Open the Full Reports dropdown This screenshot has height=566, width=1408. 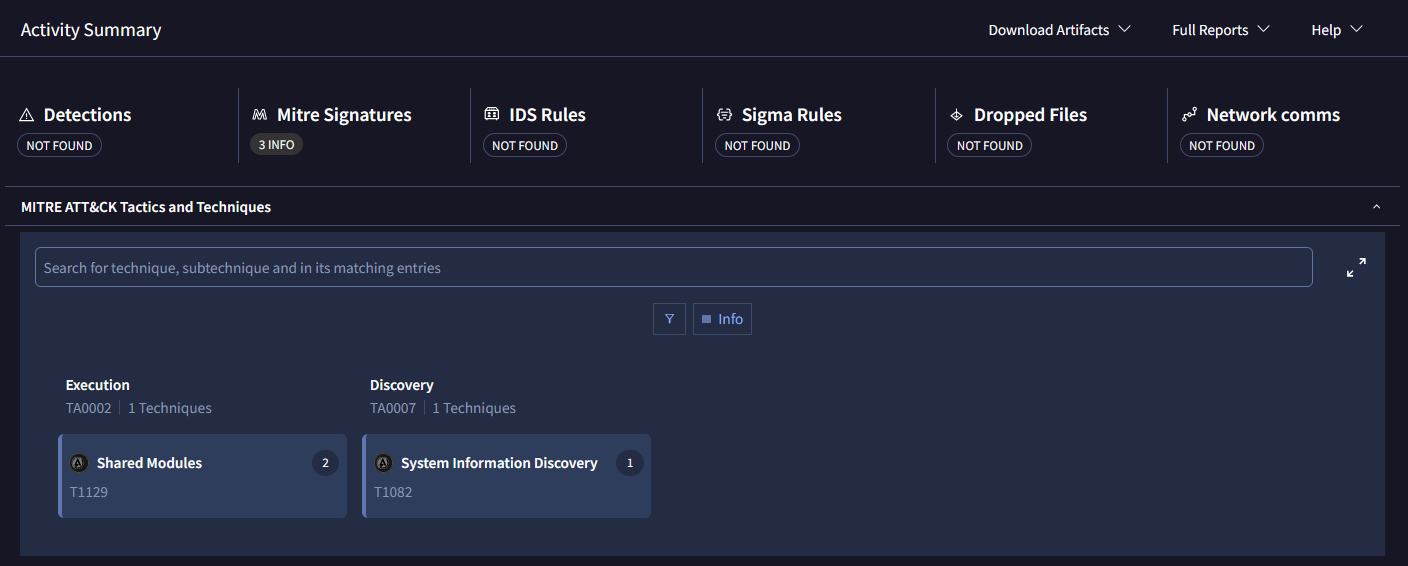coord(1220,30)
